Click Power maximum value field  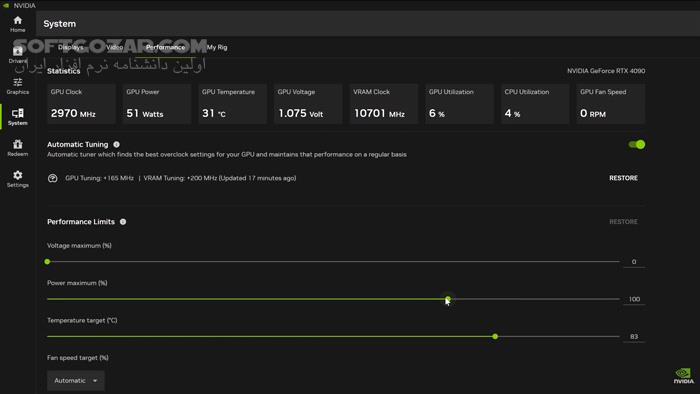[x=634, y=299]
